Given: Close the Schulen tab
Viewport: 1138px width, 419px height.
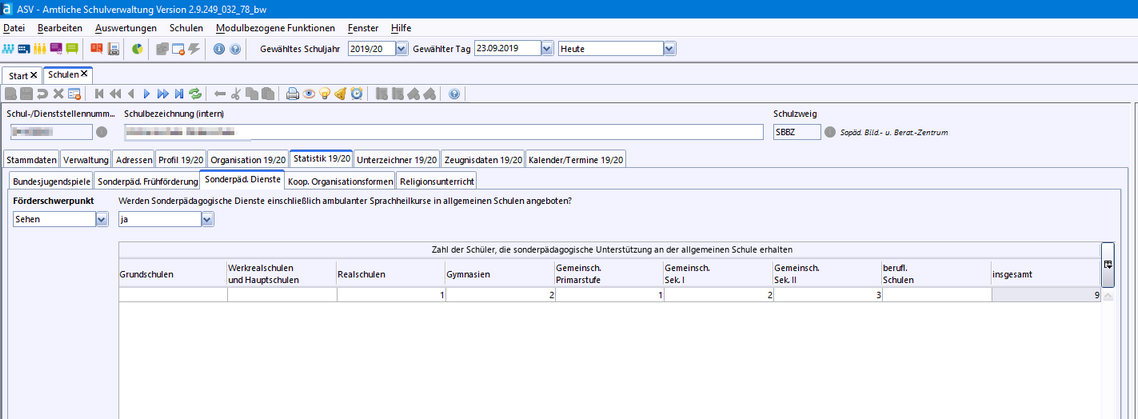Looking at the screenshot, I should 85,75.
